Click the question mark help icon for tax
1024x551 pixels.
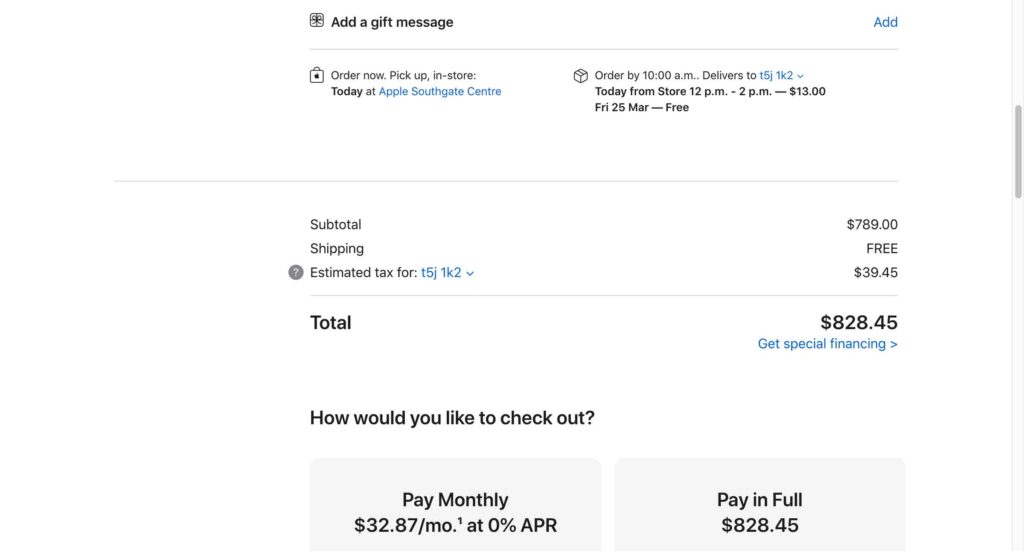296,272
